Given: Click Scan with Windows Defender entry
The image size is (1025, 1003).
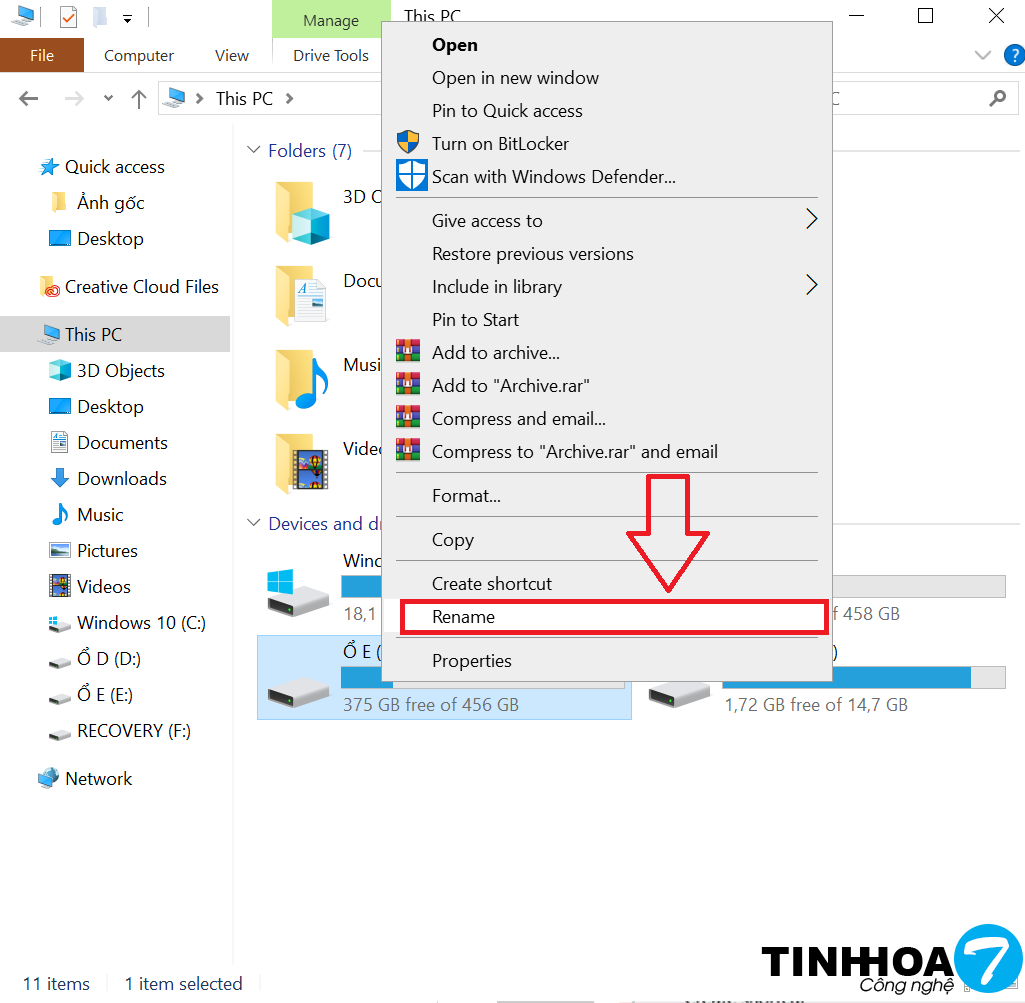Looking at the screenshot, I should [x=553, y=177].
